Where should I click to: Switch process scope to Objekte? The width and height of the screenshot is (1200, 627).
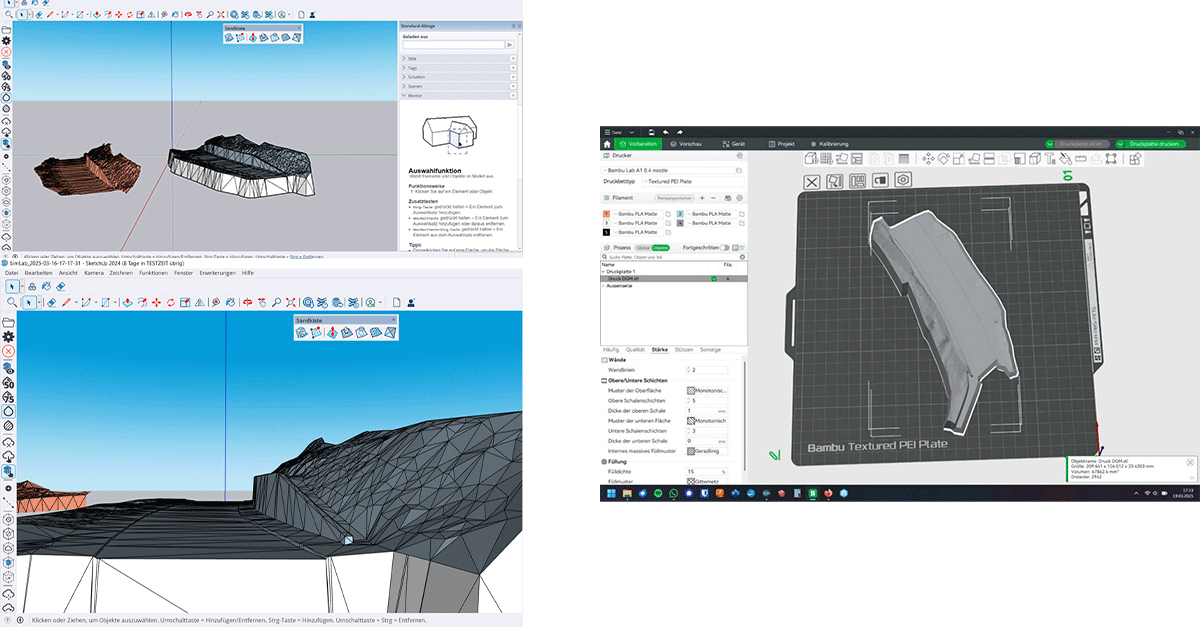coord(660,247)
